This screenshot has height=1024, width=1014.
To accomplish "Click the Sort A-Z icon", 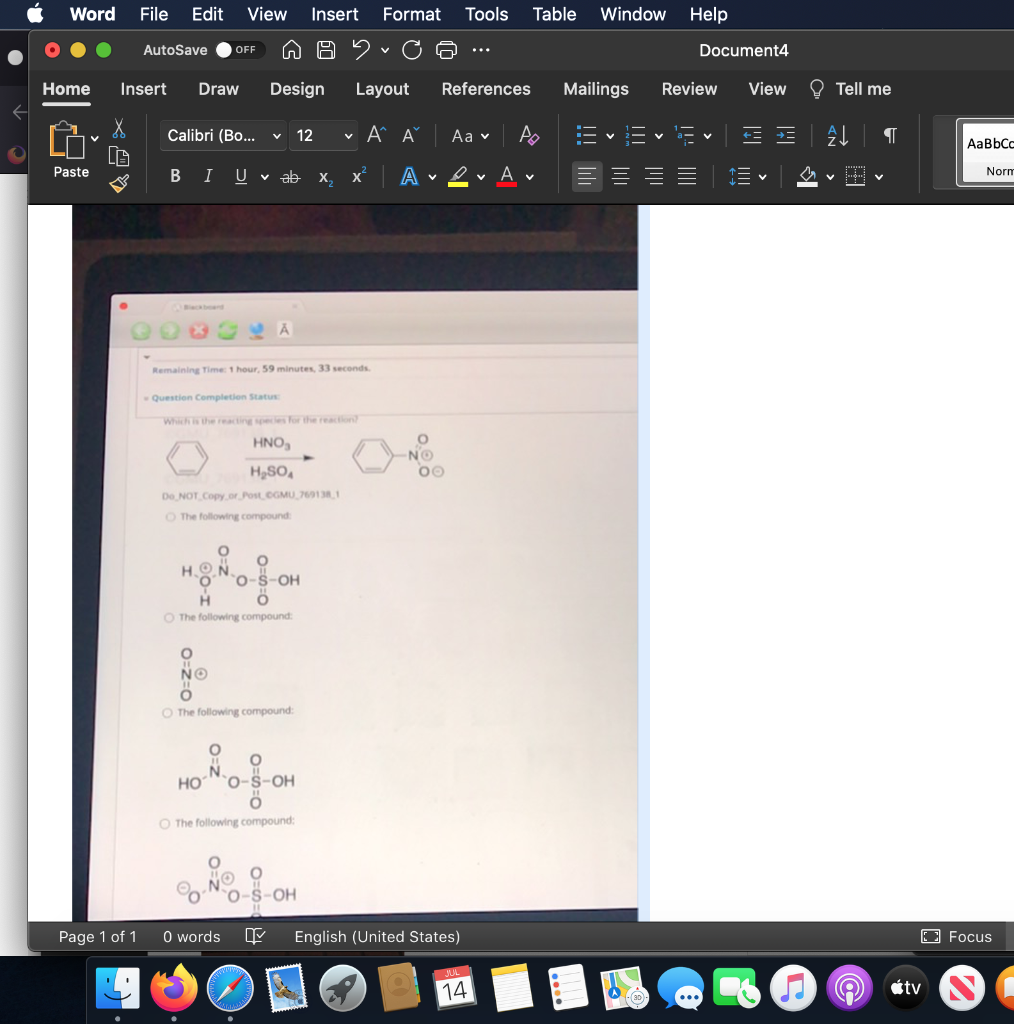I will coord(839,135).
